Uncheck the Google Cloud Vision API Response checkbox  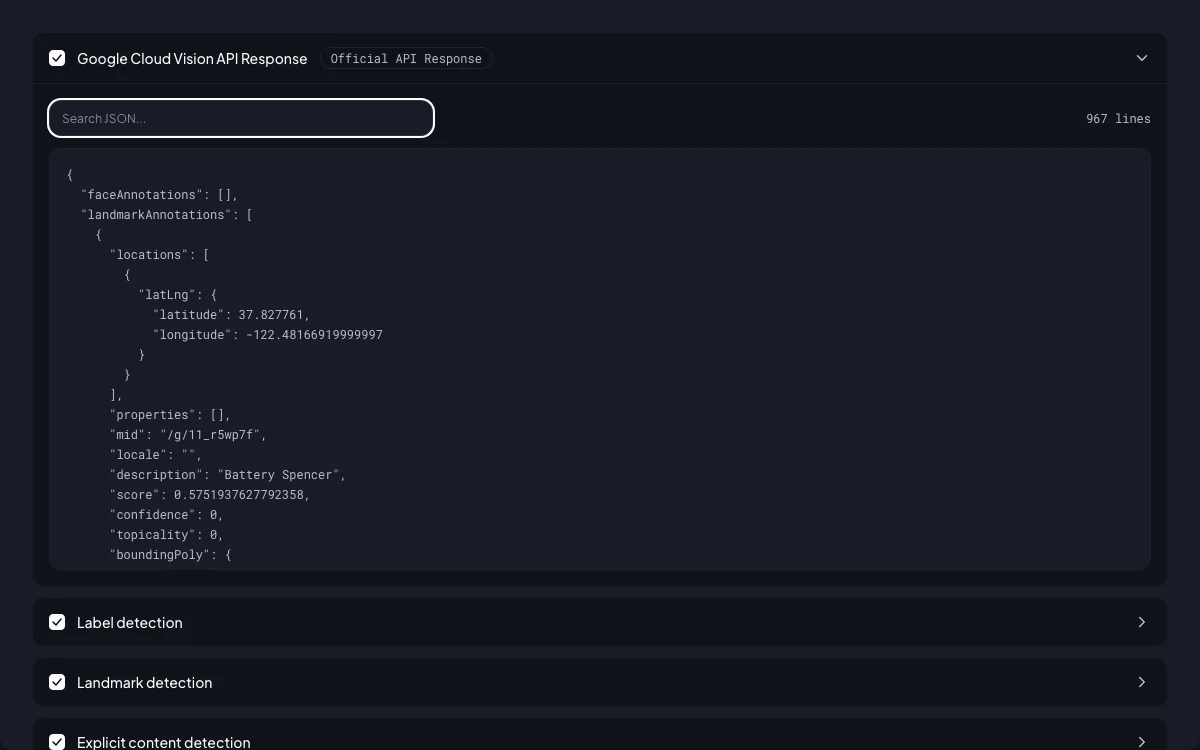point(57,58)
